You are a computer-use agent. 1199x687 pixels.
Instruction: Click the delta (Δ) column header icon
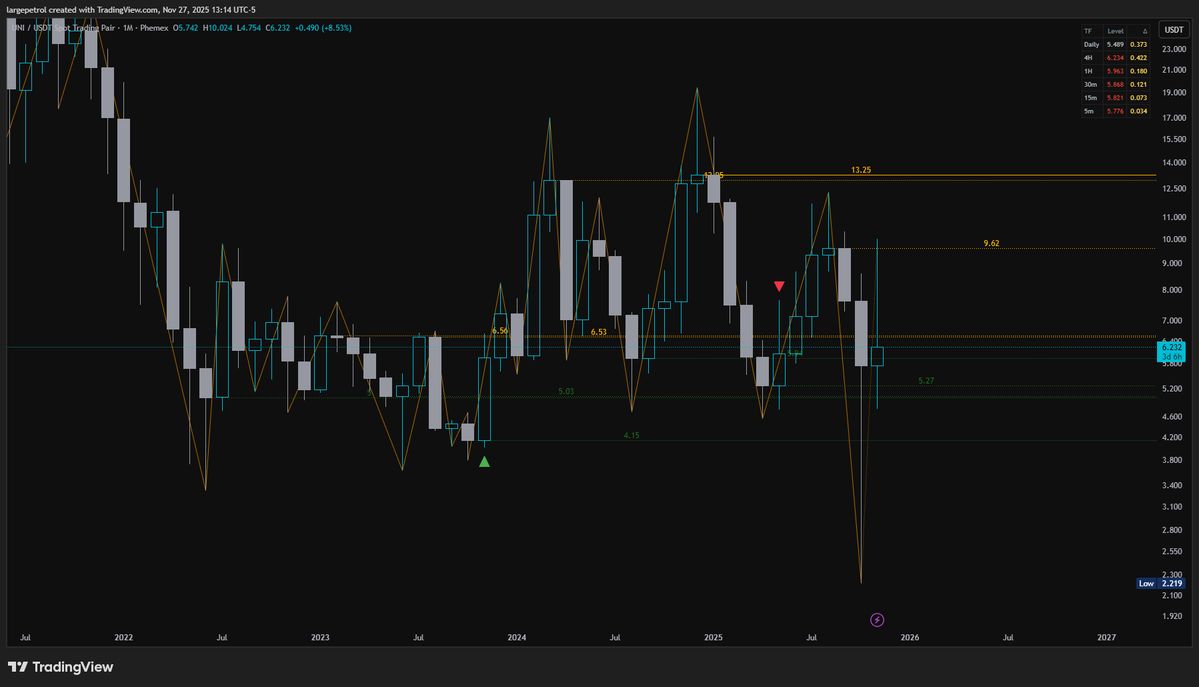coord(1143,31)
